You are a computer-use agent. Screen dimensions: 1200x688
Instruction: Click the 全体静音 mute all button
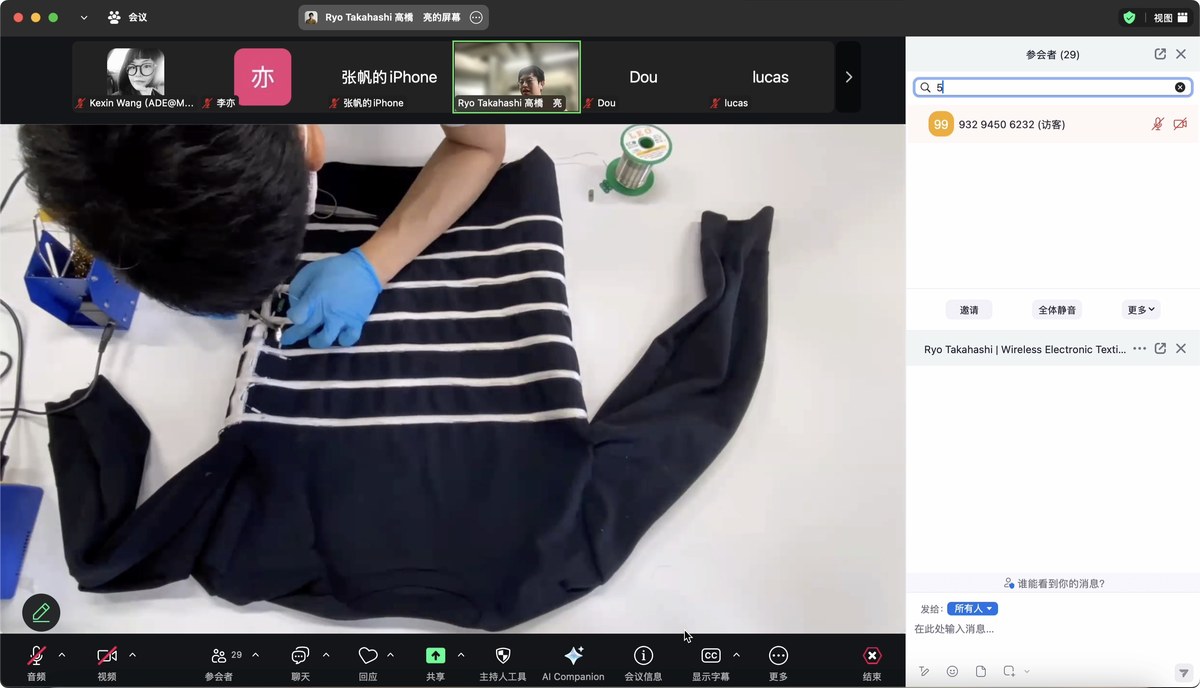1057,310
